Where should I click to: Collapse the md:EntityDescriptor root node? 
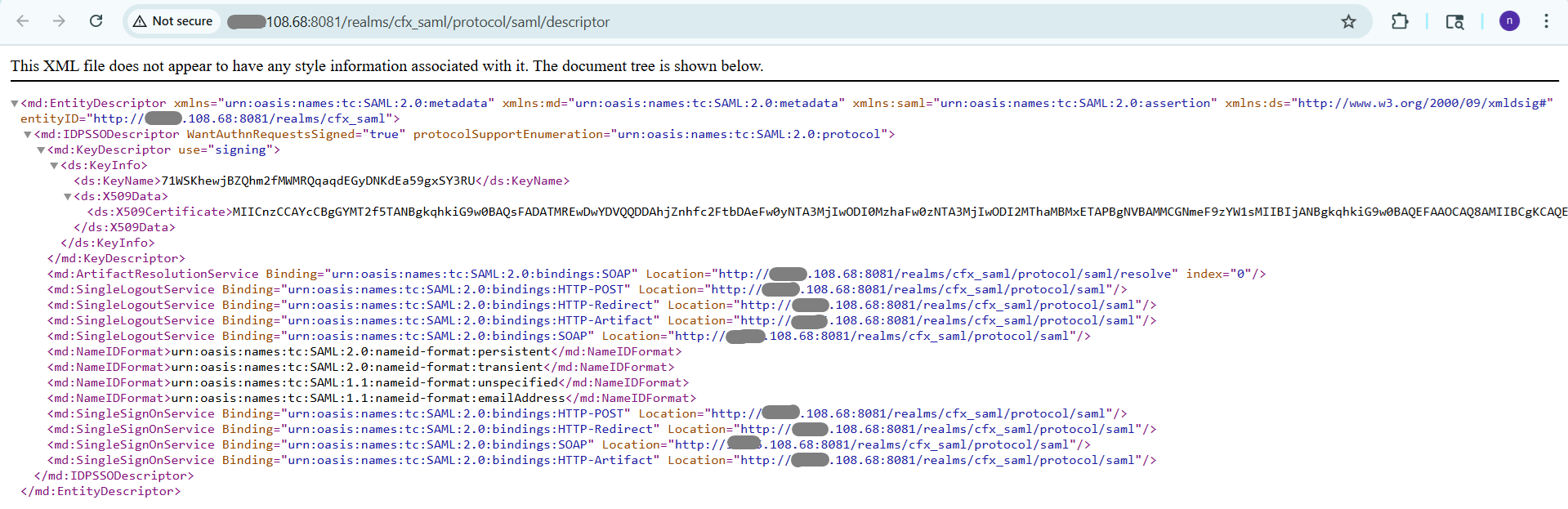click(14, 104)
